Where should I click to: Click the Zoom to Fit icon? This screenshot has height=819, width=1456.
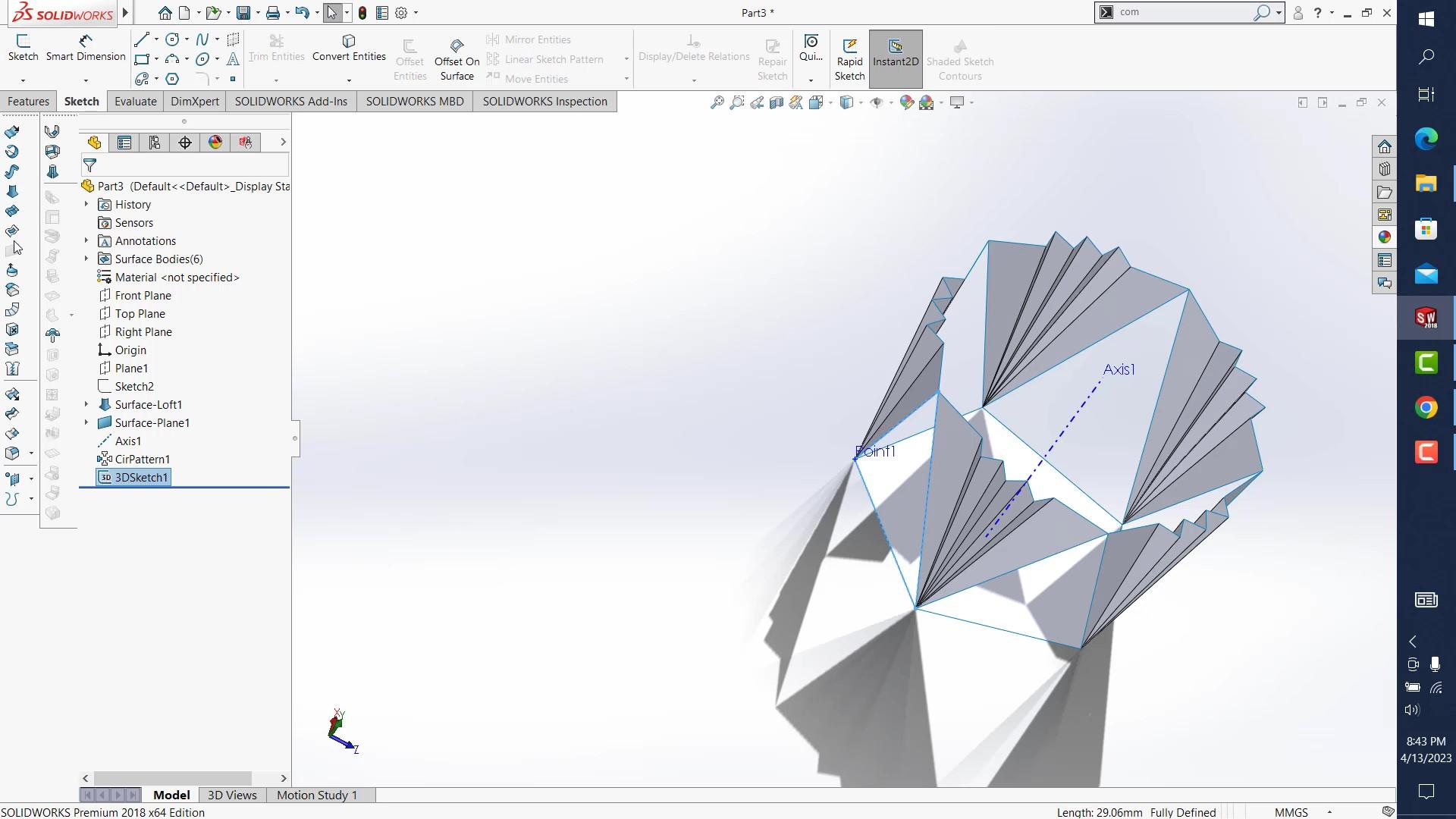[x=717, y=102]
